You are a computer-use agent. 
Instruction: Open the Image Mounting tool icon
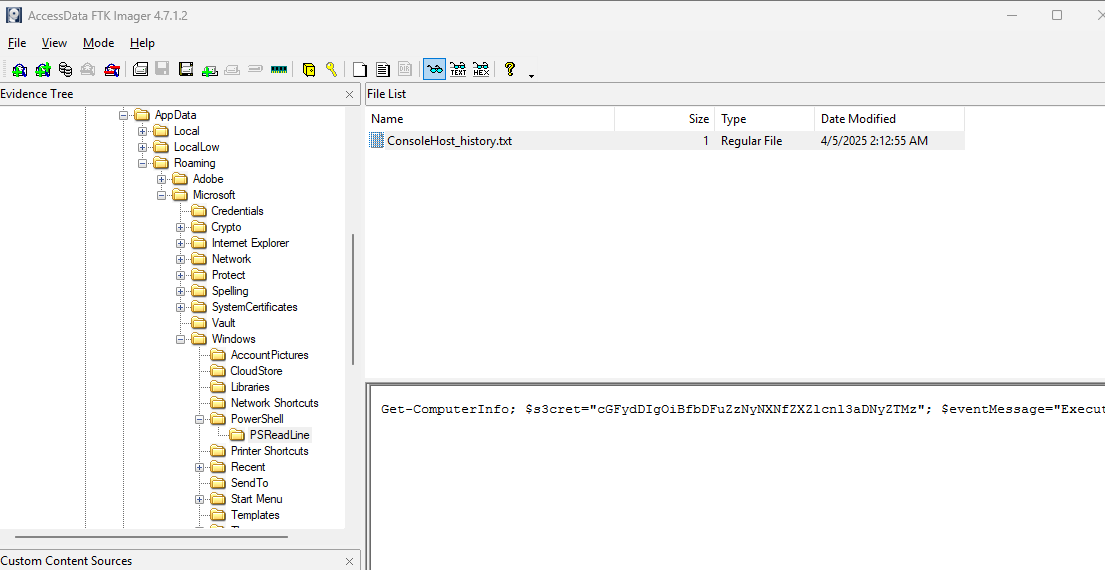[66, 69]
